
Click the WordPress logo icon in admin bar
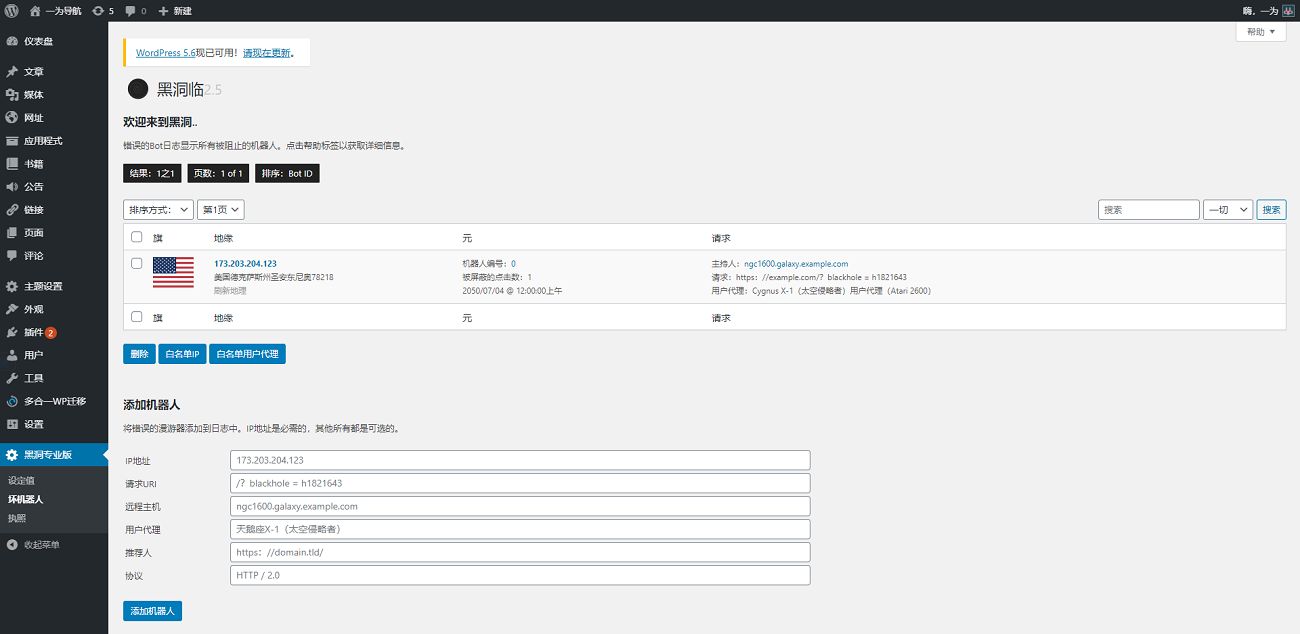pos(11,10)
